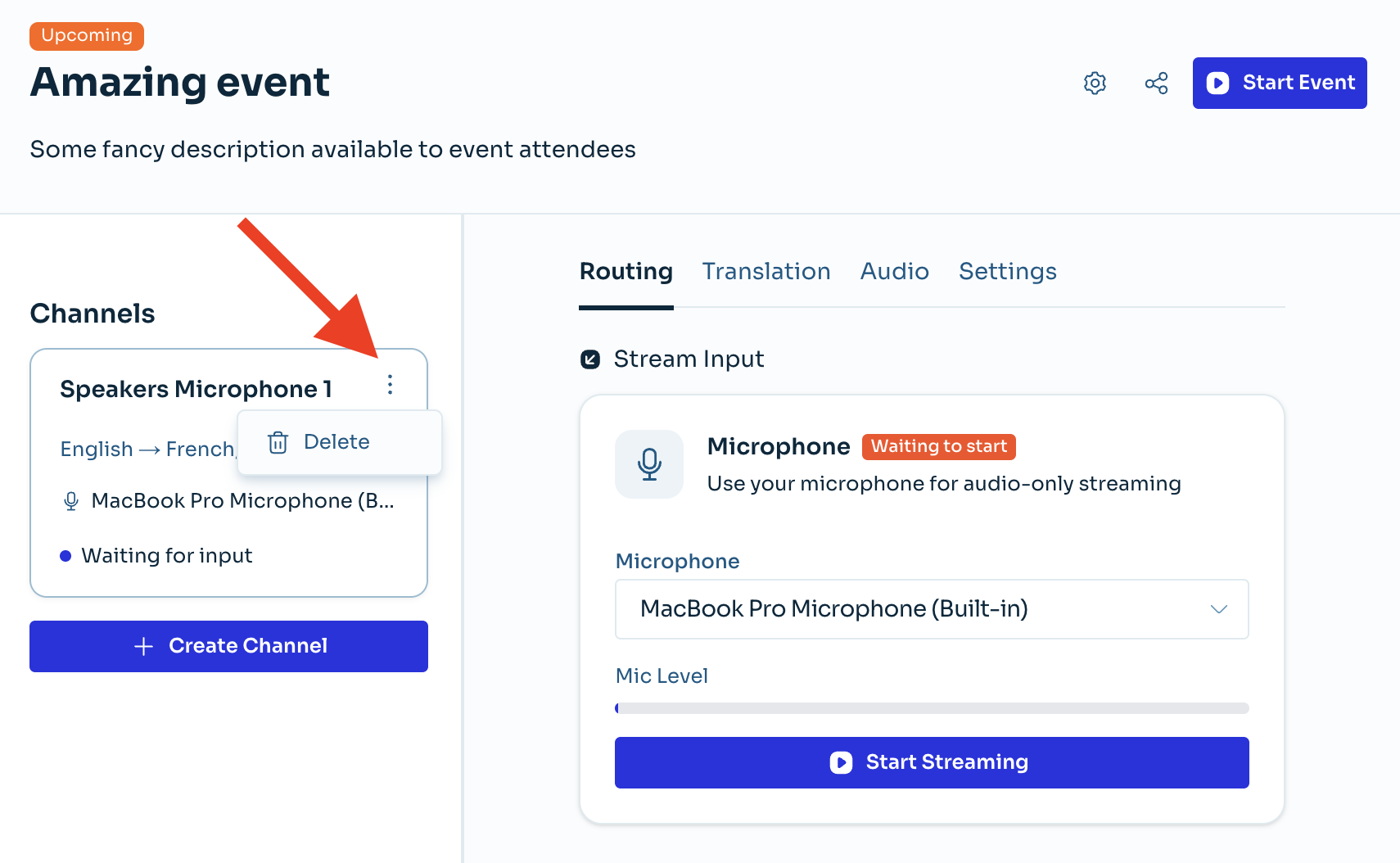Open event settings gear icon
The image size is (1400, 863).
[1095, 83]
